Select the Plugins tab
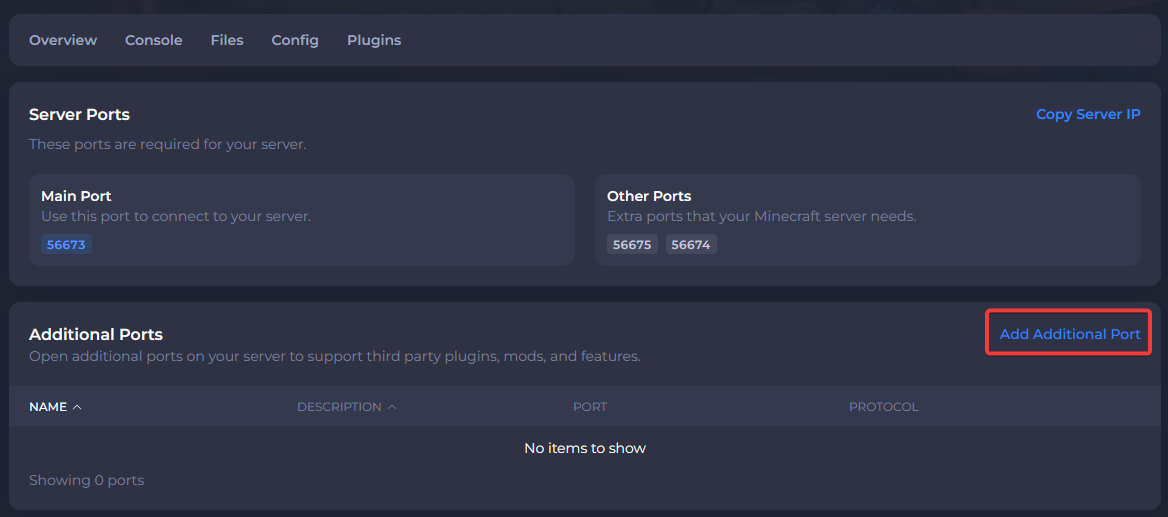 point(374,40)
